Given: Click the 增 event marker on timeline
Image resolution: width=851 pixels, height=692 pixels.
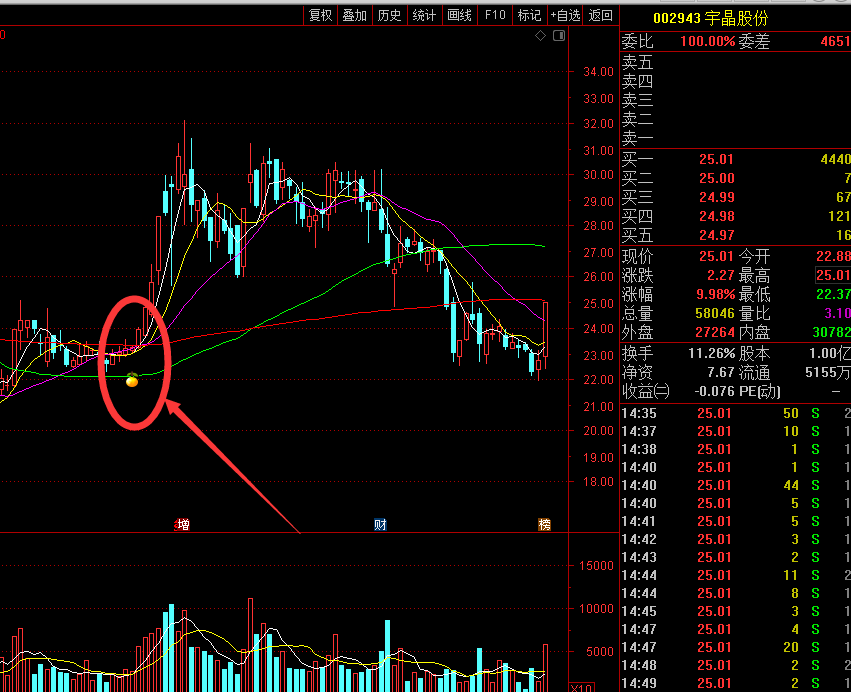Looking at the screenshot, I should pos(182,524).
